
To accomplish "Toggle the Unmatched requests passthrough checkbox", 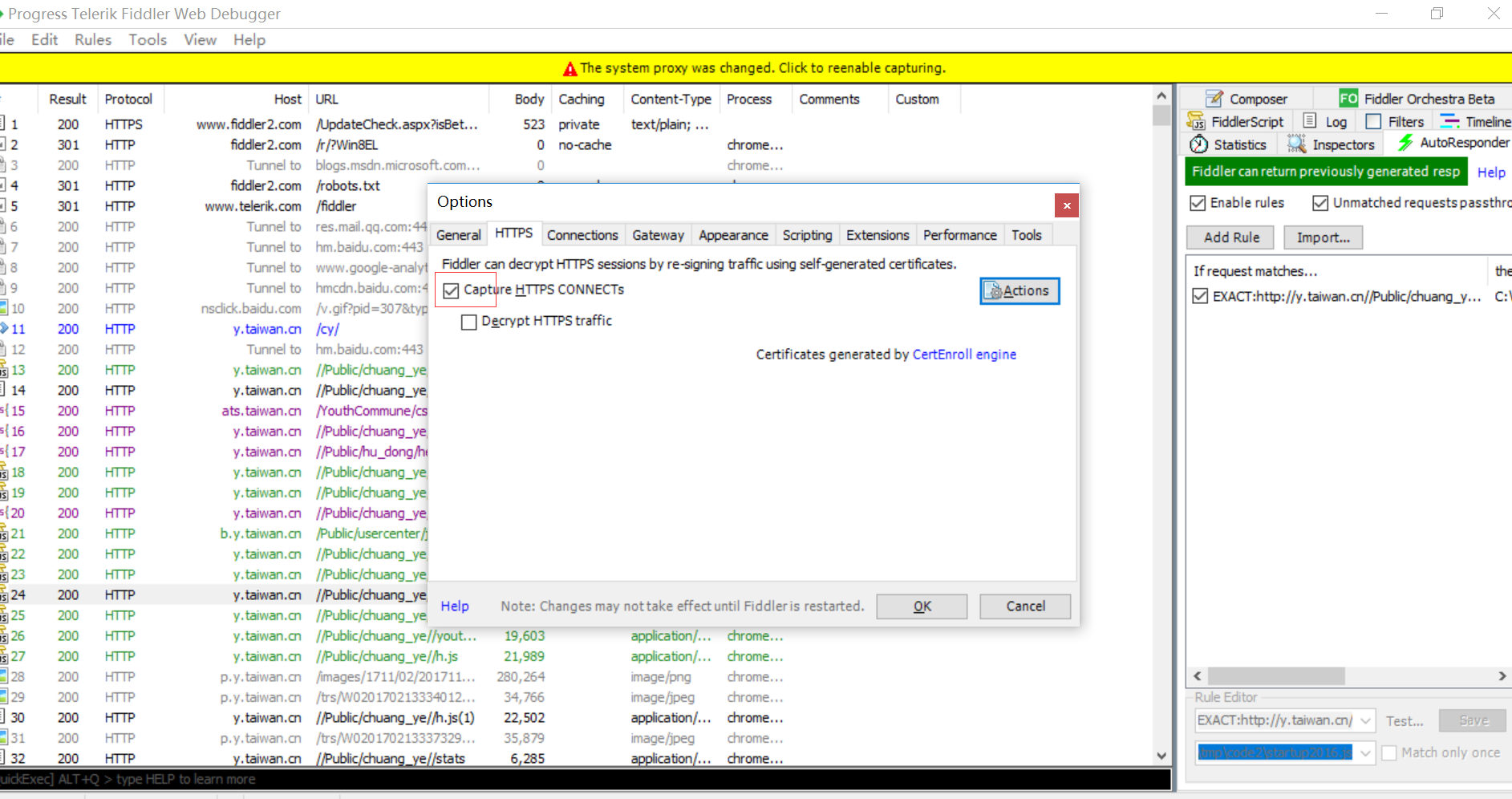I will pyautogui.click(x=1320, y=203).
